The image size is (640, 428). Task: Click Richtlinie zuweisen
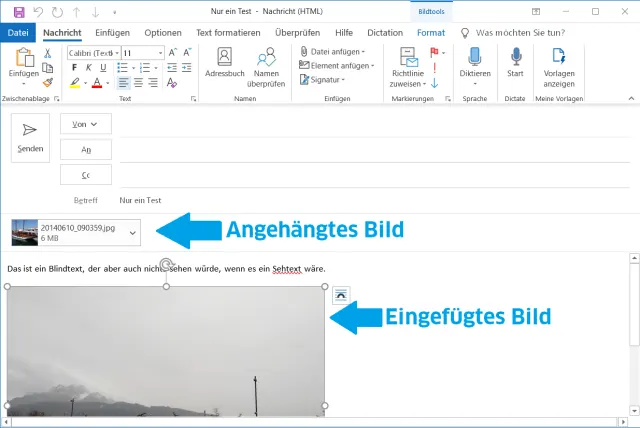tap(408, 67)
